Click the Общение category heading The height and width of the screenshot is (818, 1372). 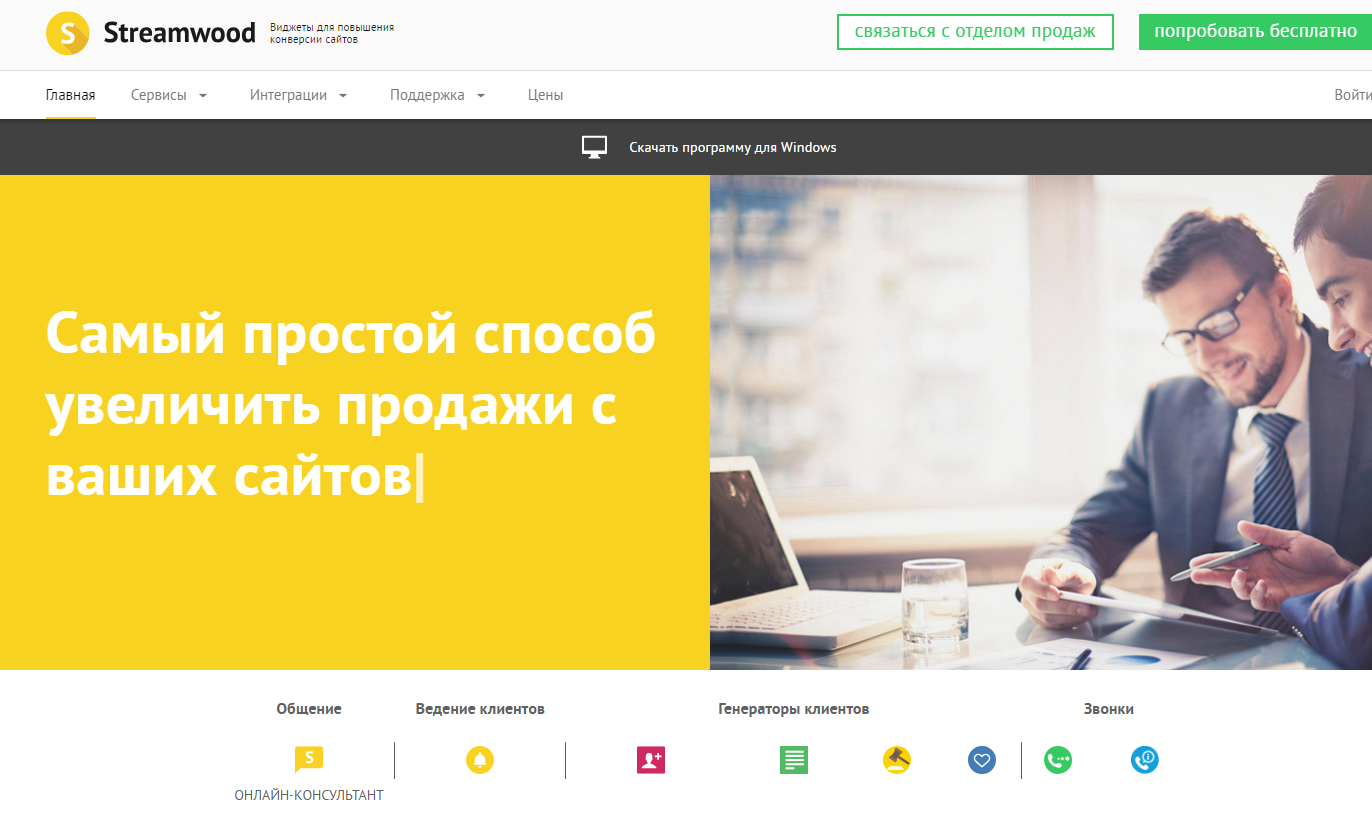pos(309,709)
